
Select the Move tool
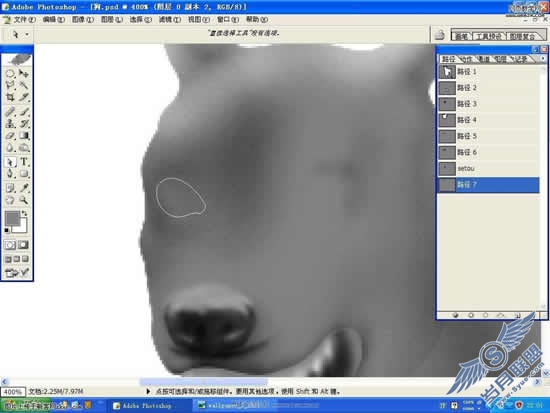click(x=24, y=73)
